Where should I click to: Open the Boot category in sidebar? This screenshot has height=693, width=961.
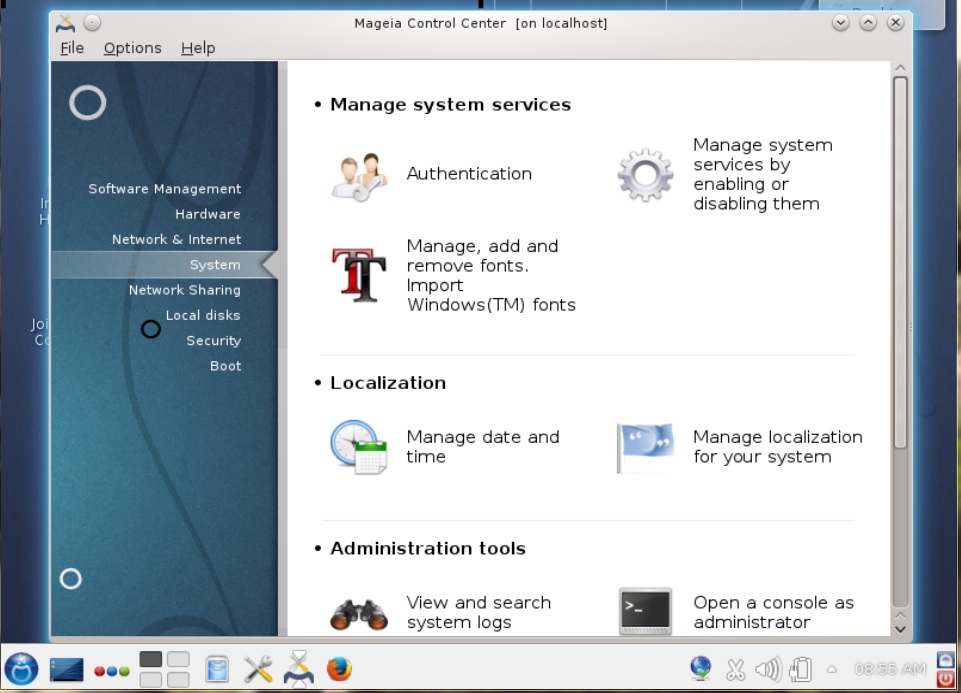point(226,366)
